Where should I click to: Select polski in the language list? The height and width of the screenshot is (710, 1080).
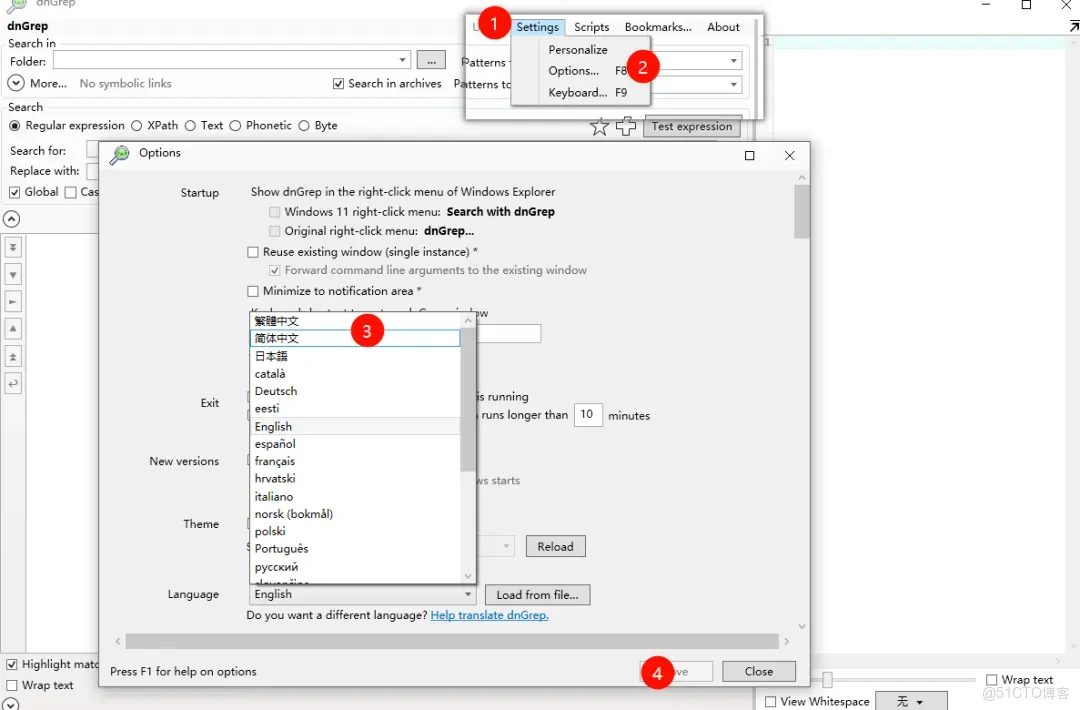pos(355,532)
